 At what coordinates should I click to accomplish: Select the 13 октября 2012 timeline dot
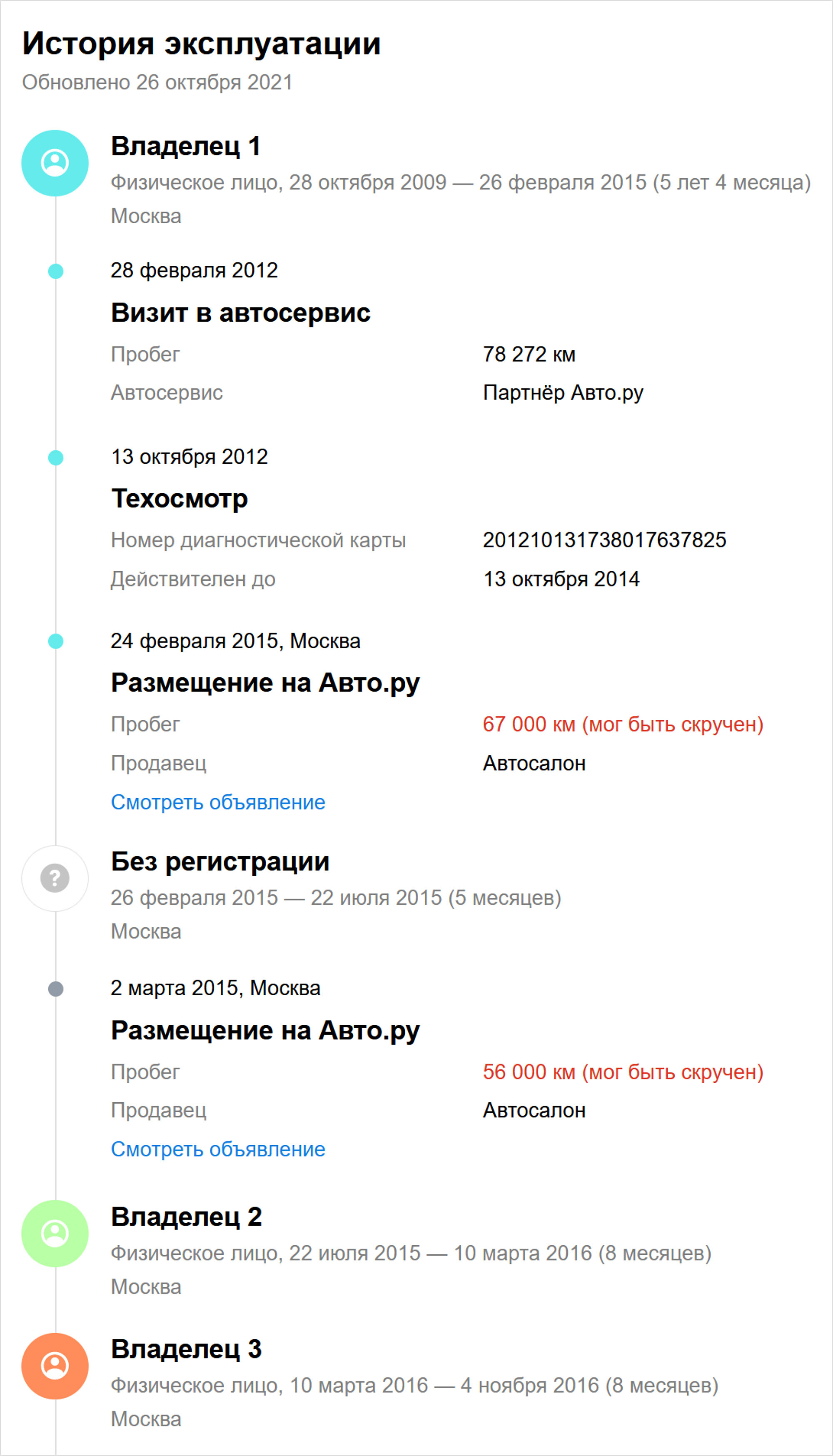[x=55, y=458]
